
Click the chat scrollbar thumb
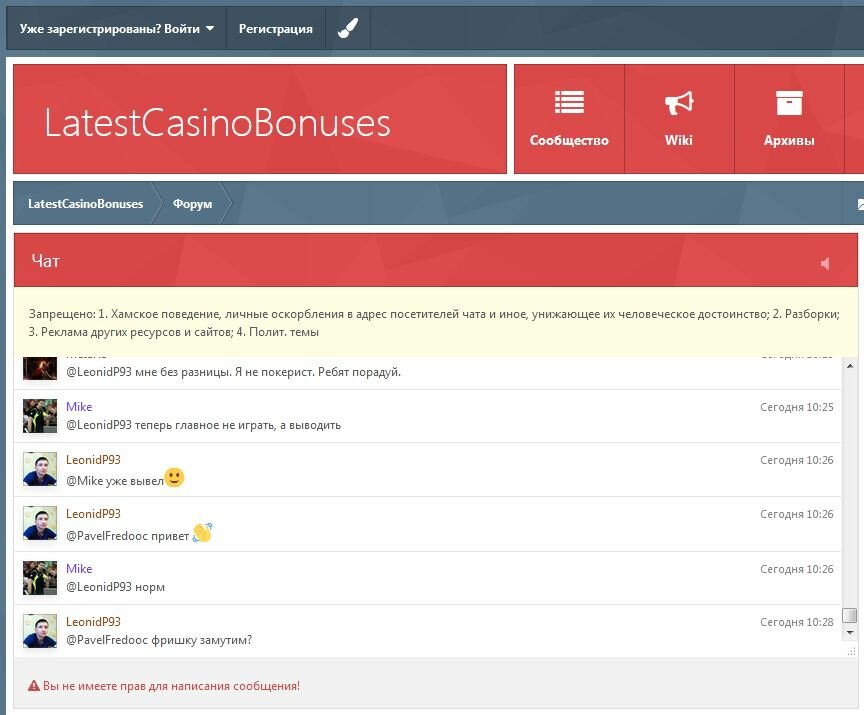coord(850,615)
